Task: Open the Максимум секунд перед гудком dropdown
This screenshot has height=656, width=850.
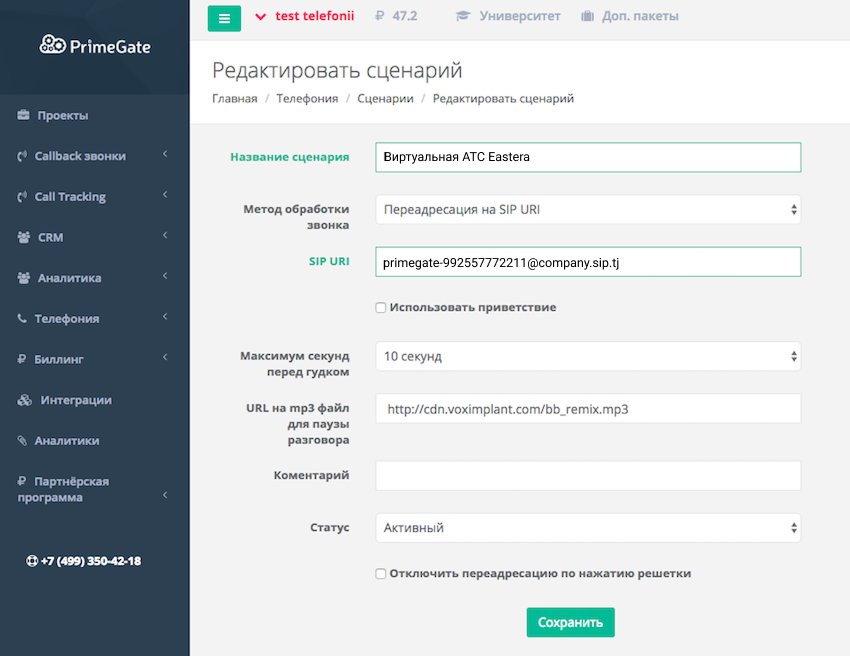Action: 588,356
